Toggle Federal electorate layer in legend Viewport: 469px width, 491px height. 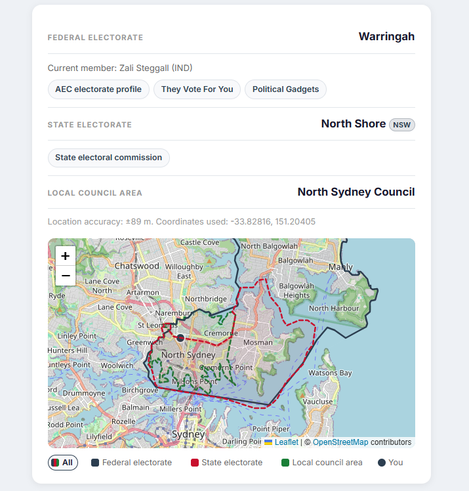coord(132,463)
